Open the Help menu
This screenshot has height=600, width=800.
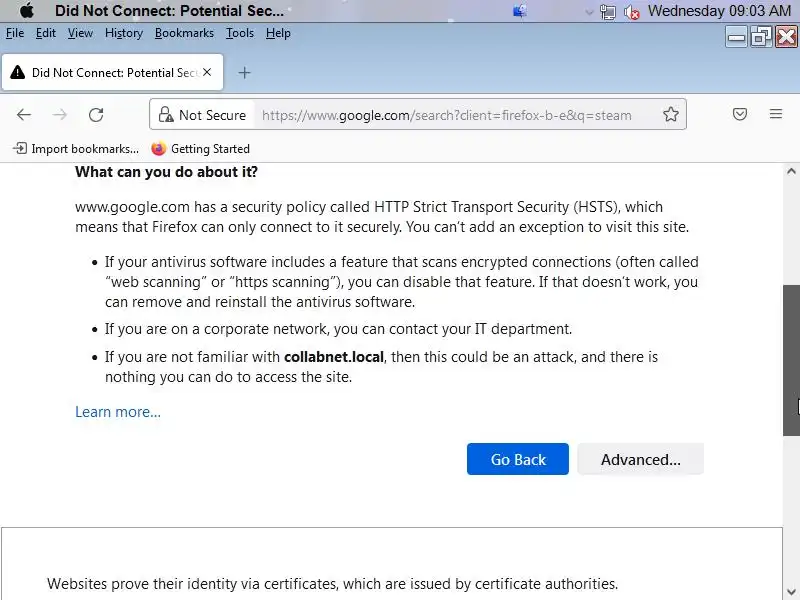(x=278, y=33)
